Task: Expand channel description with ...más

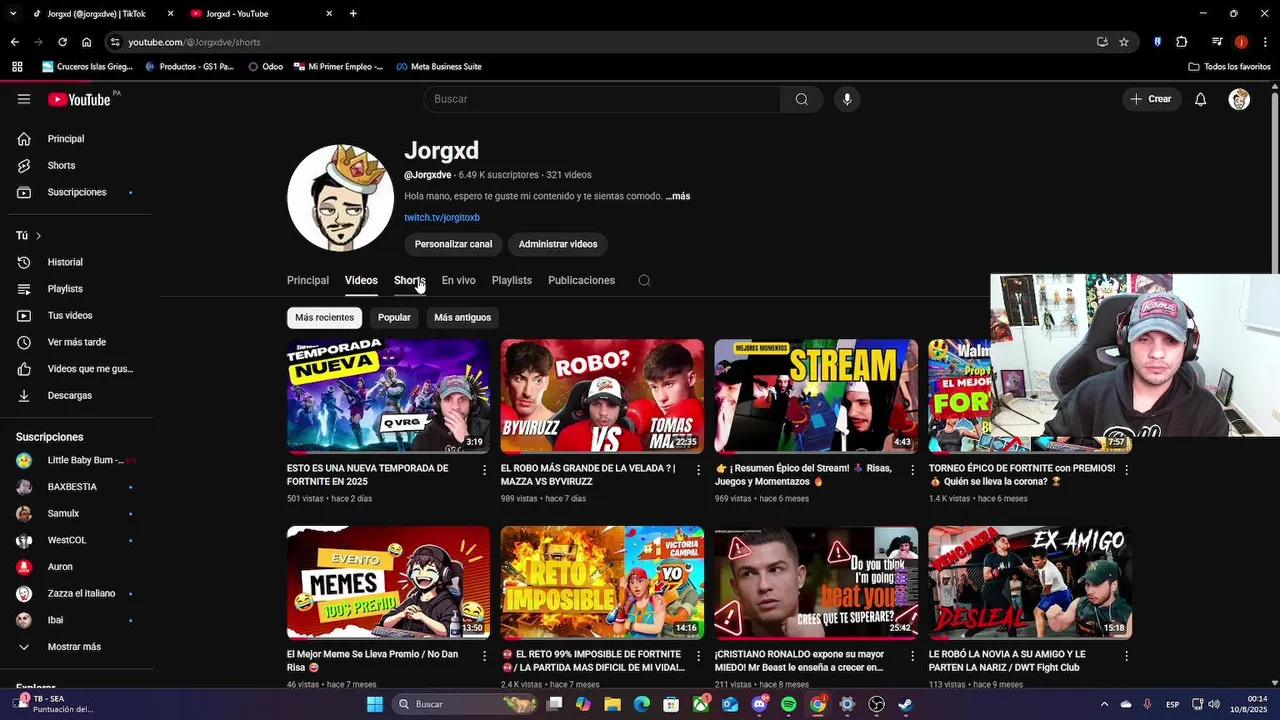Action: click(678, 196)
